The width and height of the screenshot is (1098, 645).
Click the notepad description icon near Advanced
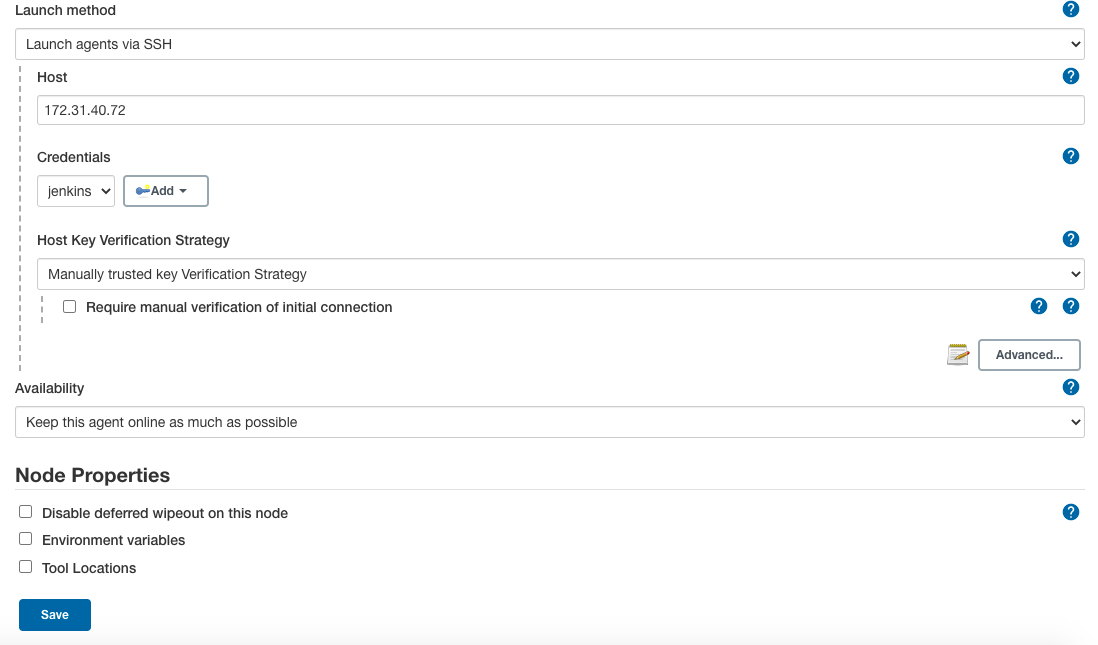(957, 354)
